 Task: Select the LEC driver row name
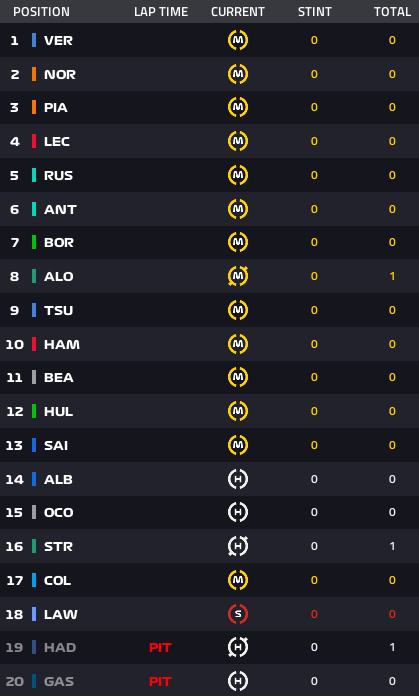tap(57, 142)
